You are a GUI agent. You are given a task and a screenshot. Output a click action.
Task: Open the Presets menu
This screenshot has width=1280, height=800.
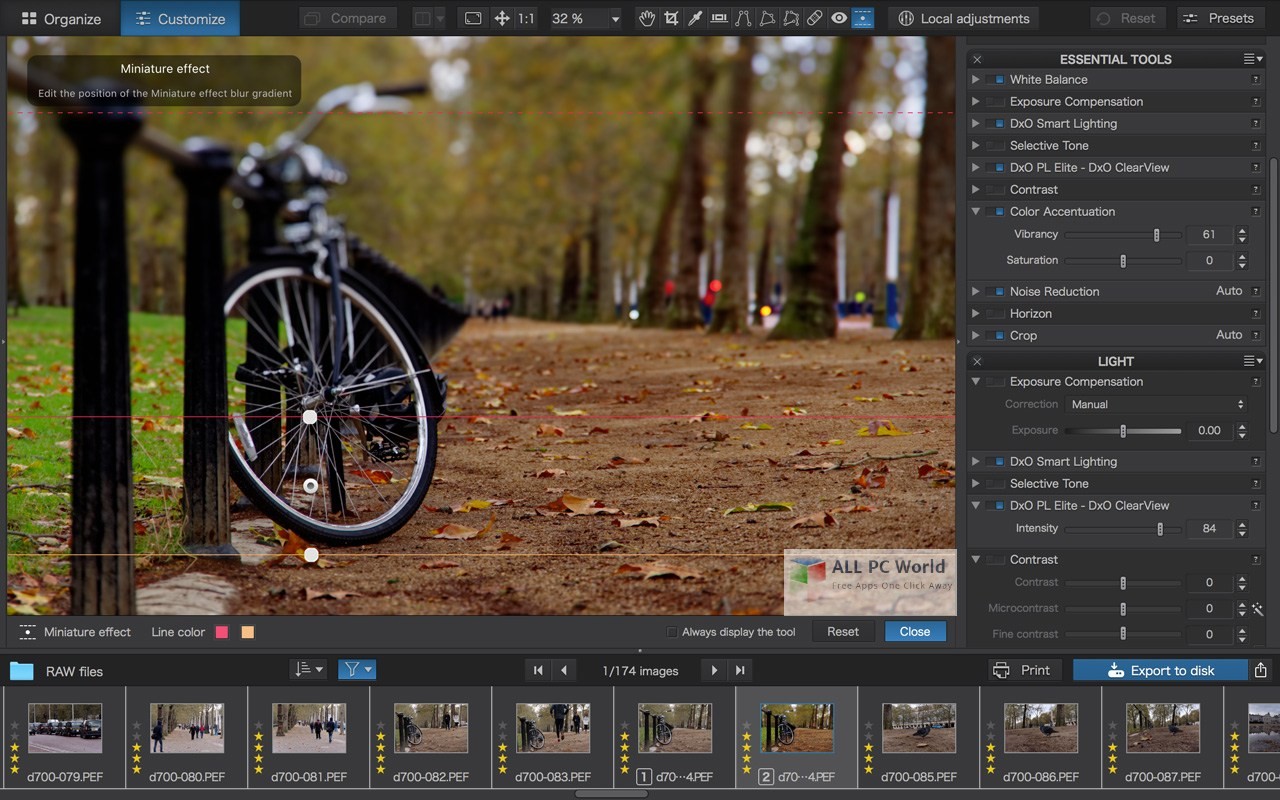[1221, 18]
